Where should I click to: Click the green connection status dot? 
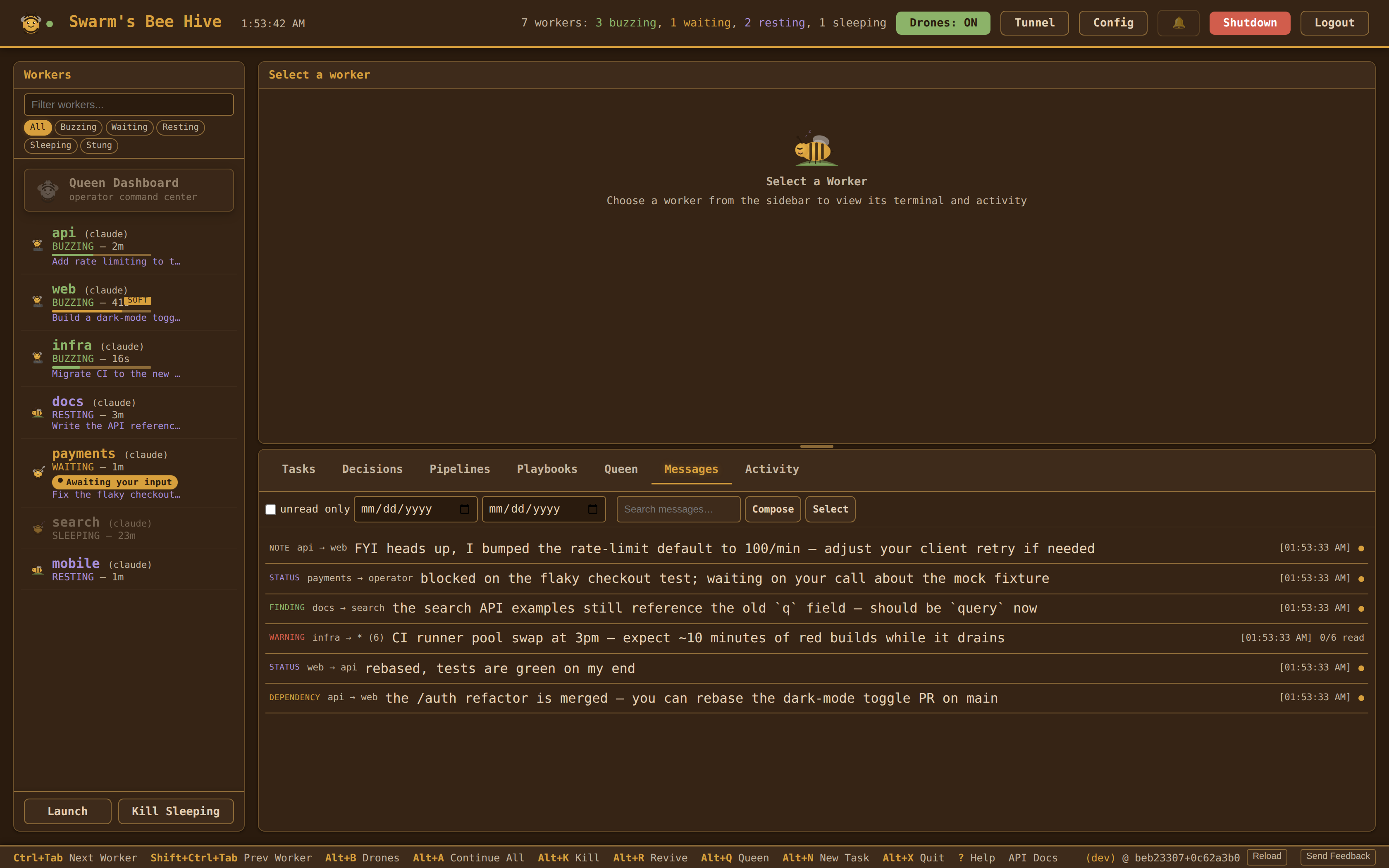point(50,24)
